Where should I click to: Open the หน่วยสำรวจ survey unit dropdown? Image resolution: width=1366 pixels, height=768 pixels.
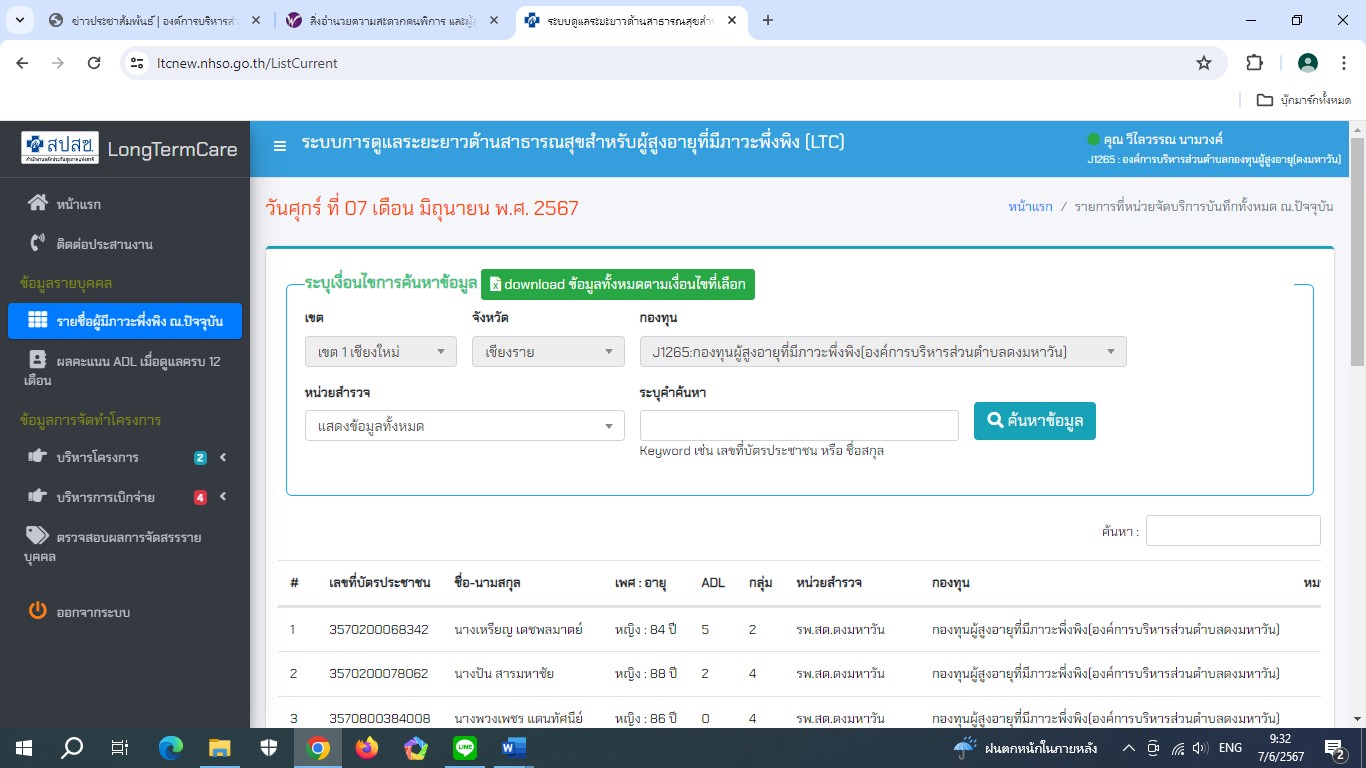(464, 426)
